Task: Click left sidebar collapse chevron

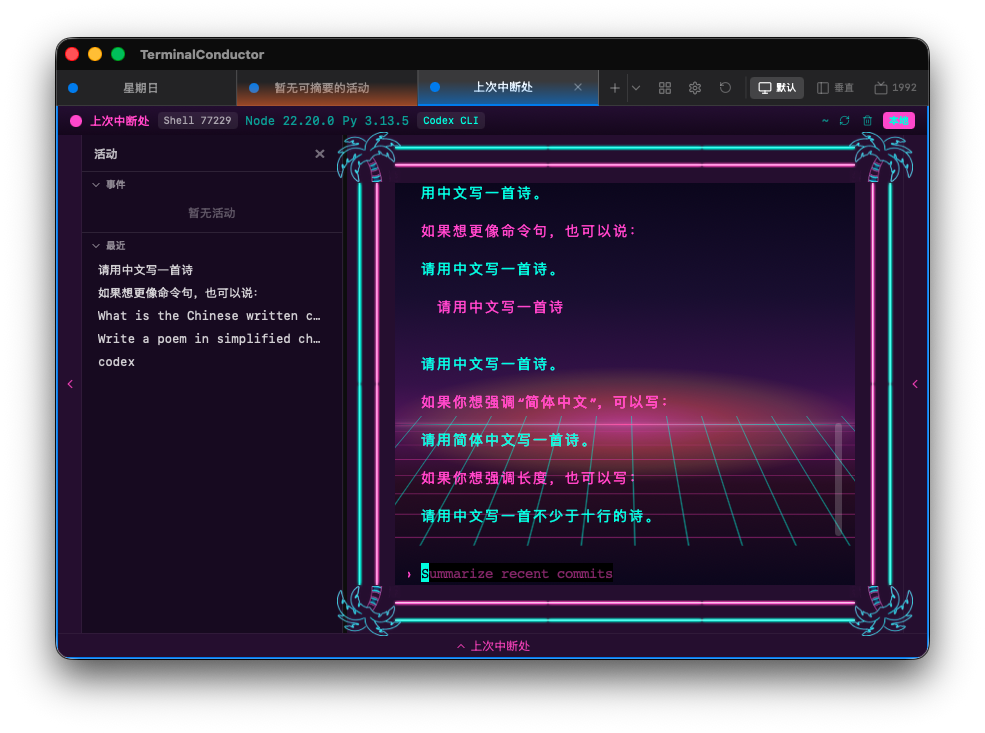Action: [x=70, y=384]
